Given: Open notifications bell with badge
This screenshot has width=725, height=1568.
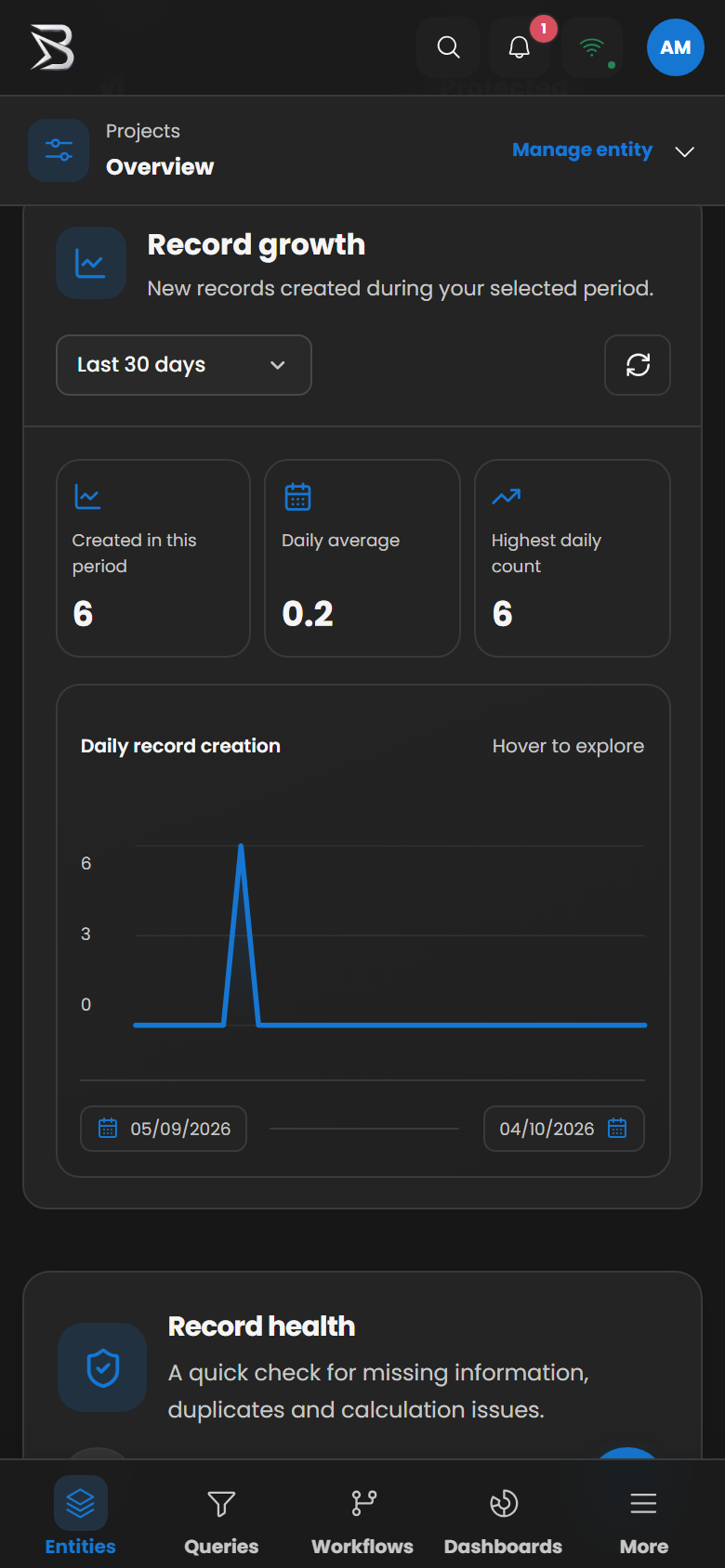Looking at the screenshot, I should point(520,47).
